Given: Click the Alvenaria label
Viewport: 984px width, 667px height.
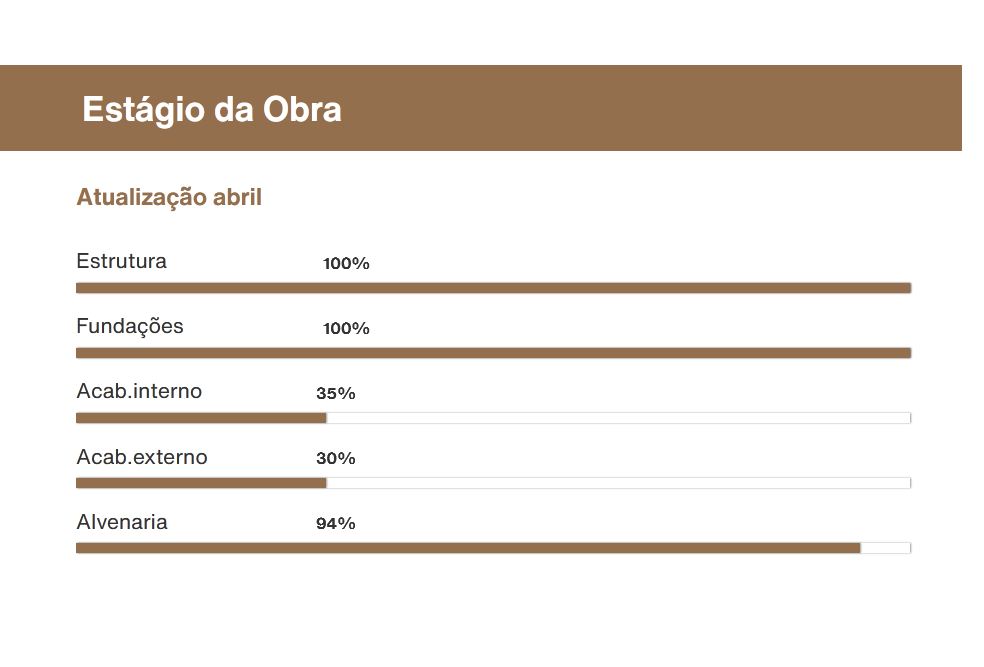Looking at the screenshot, I should [122, 522].
